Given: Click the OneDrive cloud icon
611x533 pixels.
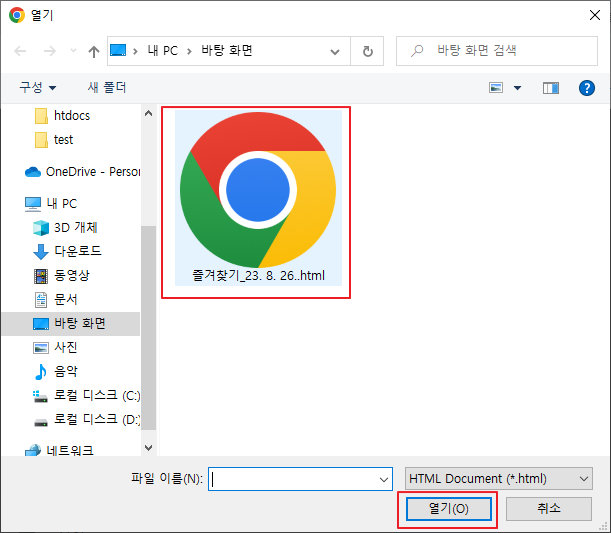Looking at the screenshot, I should tap(33, 172).
